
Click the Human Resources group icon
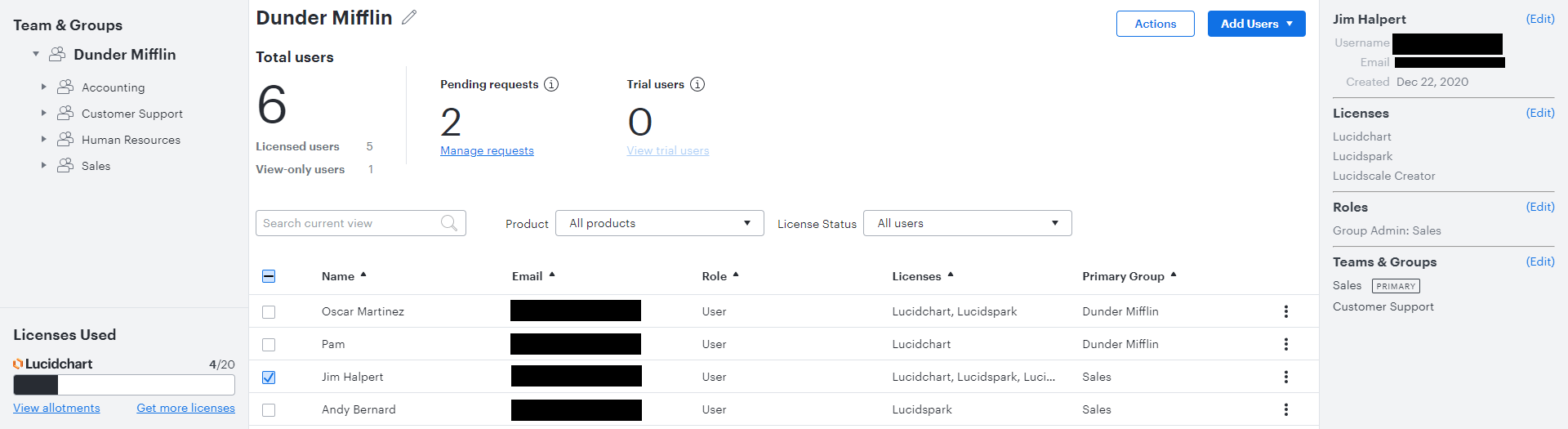[x=65, y=139]
